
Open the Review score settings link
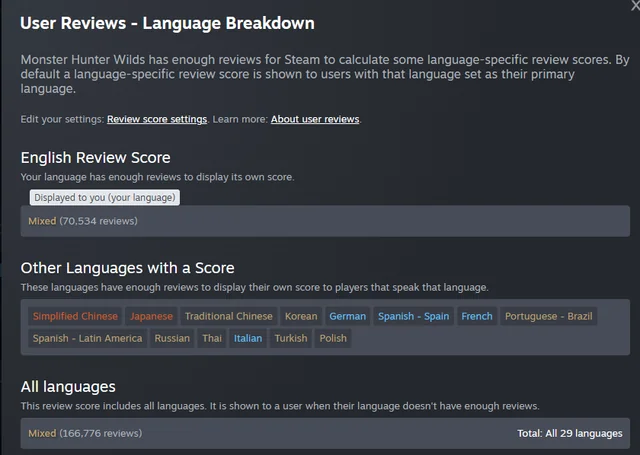157,119
